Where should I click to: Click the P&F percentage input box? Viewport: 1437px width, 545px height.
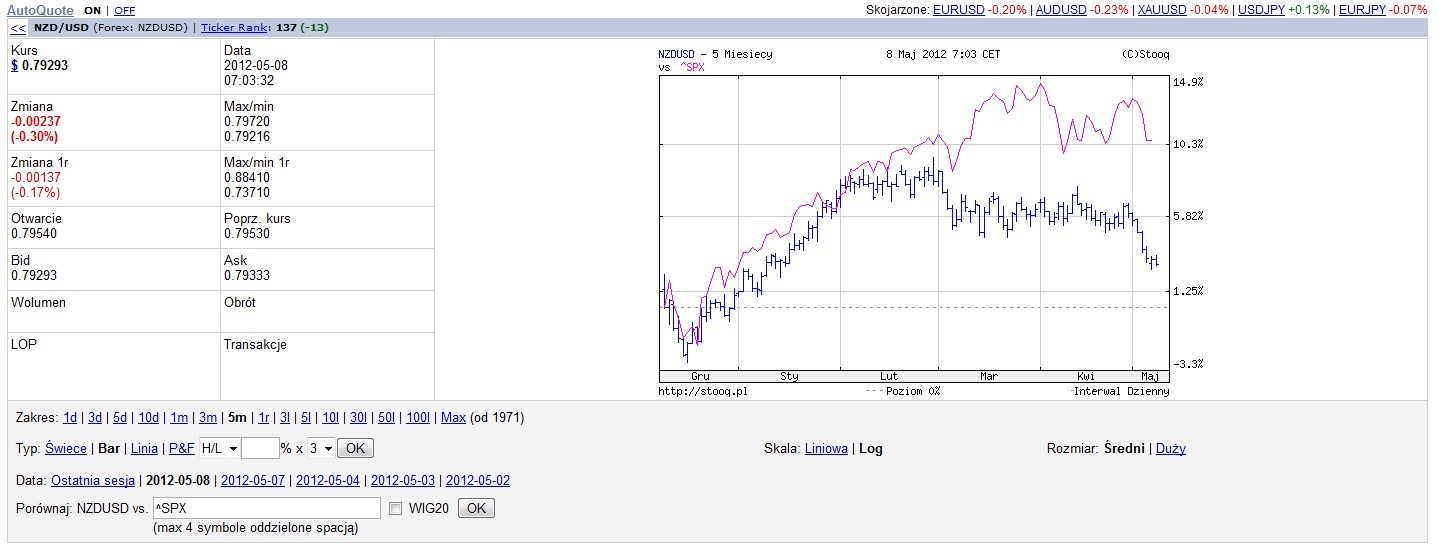coord(259,448)
